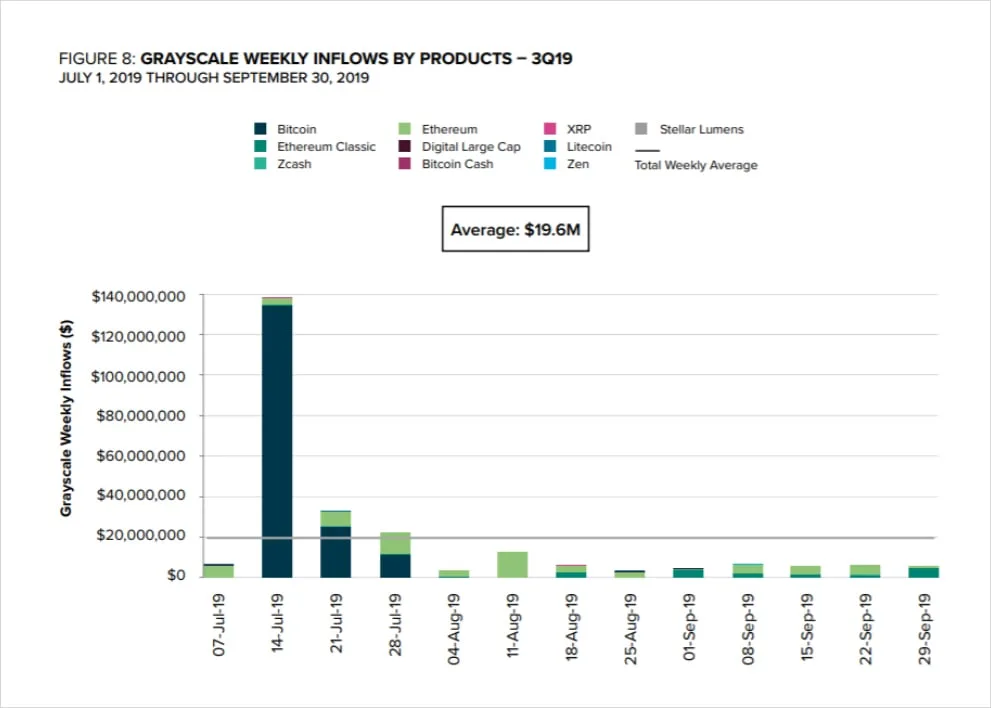Select the light green Ethereum legend swatch
Screen dimensions: 991x708
pos(405,129)
